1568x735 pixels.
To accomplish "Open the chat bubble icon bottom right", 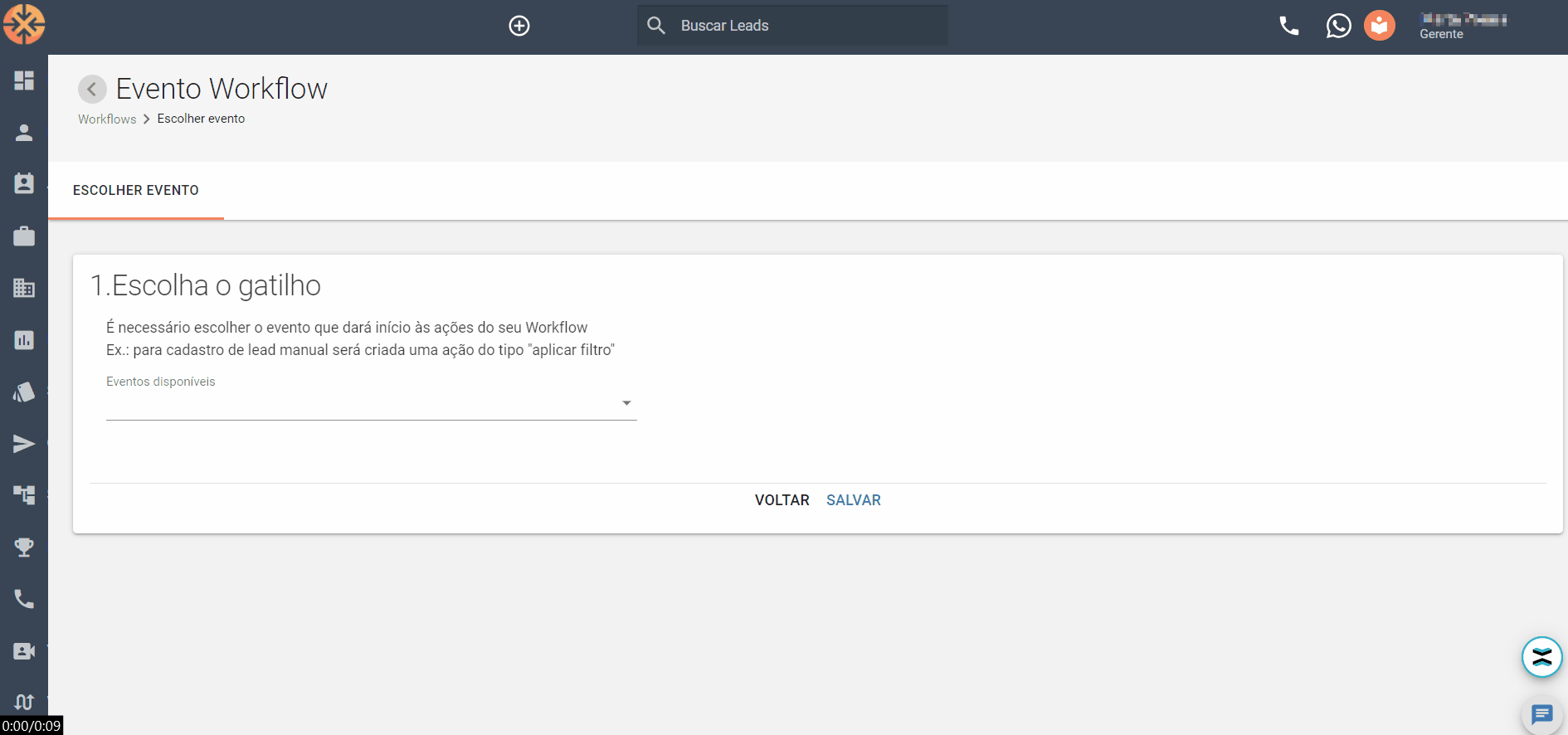I will [x=1541, y=714].
